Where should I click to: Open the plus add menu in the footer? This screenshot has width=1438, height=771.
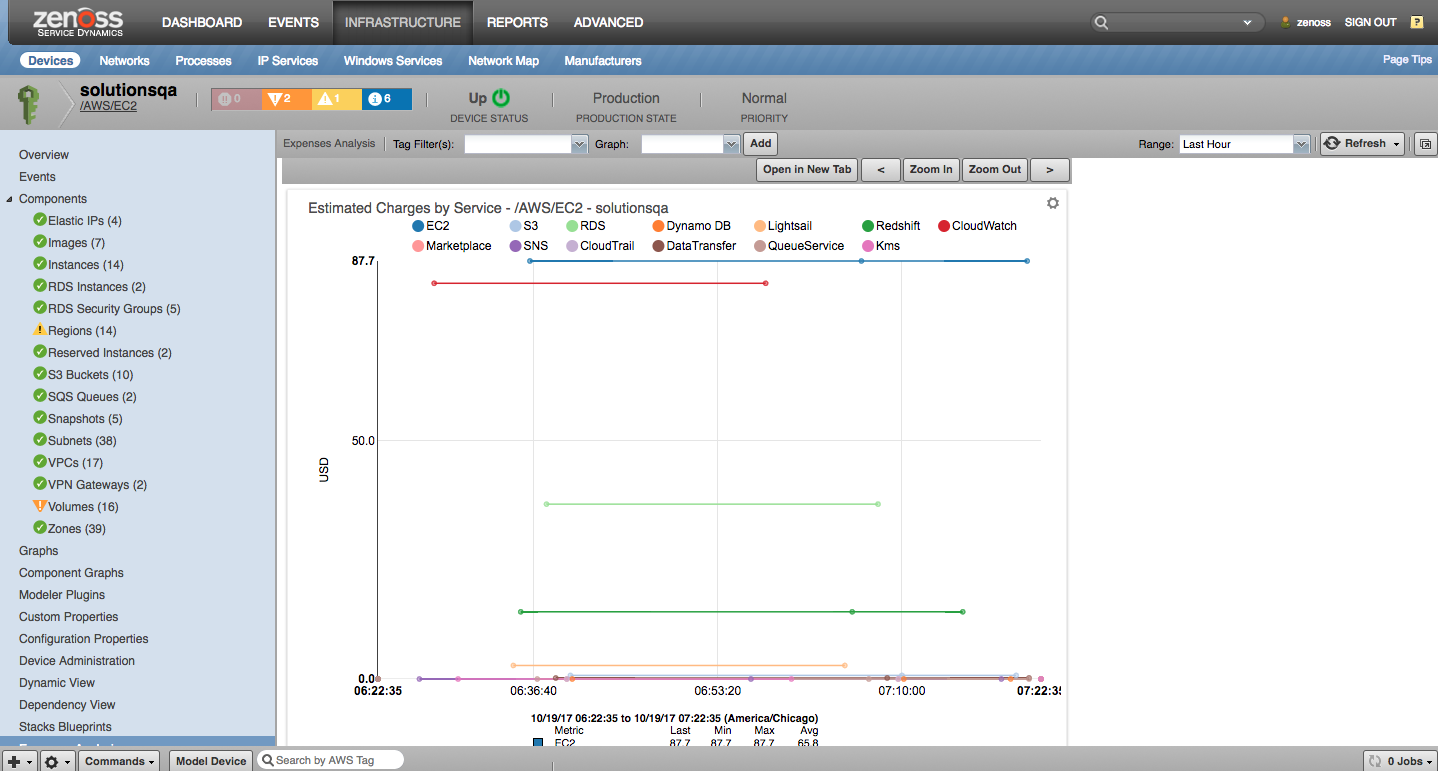click(19, 761)
